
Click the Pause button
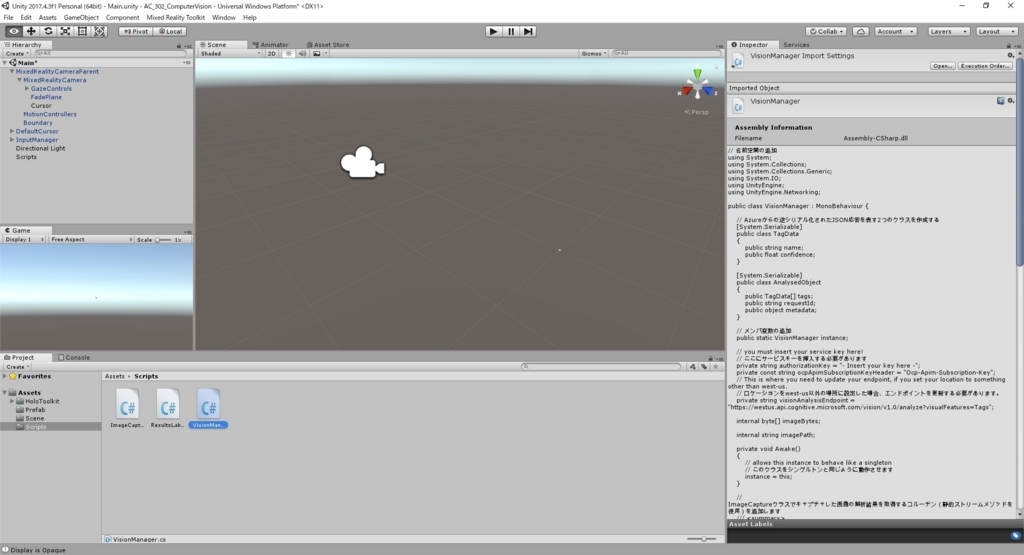pos(511,31)
